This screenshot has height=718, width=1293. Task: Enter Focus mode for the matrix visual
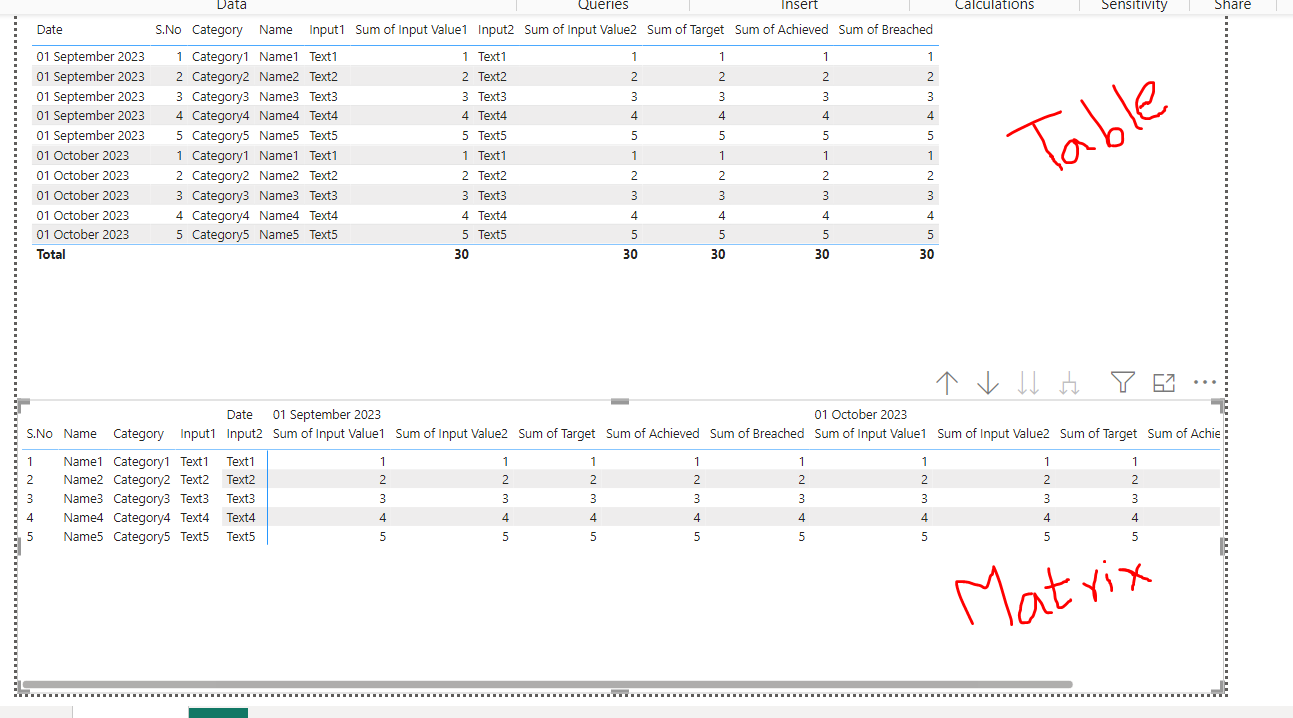pos(1164,382)
